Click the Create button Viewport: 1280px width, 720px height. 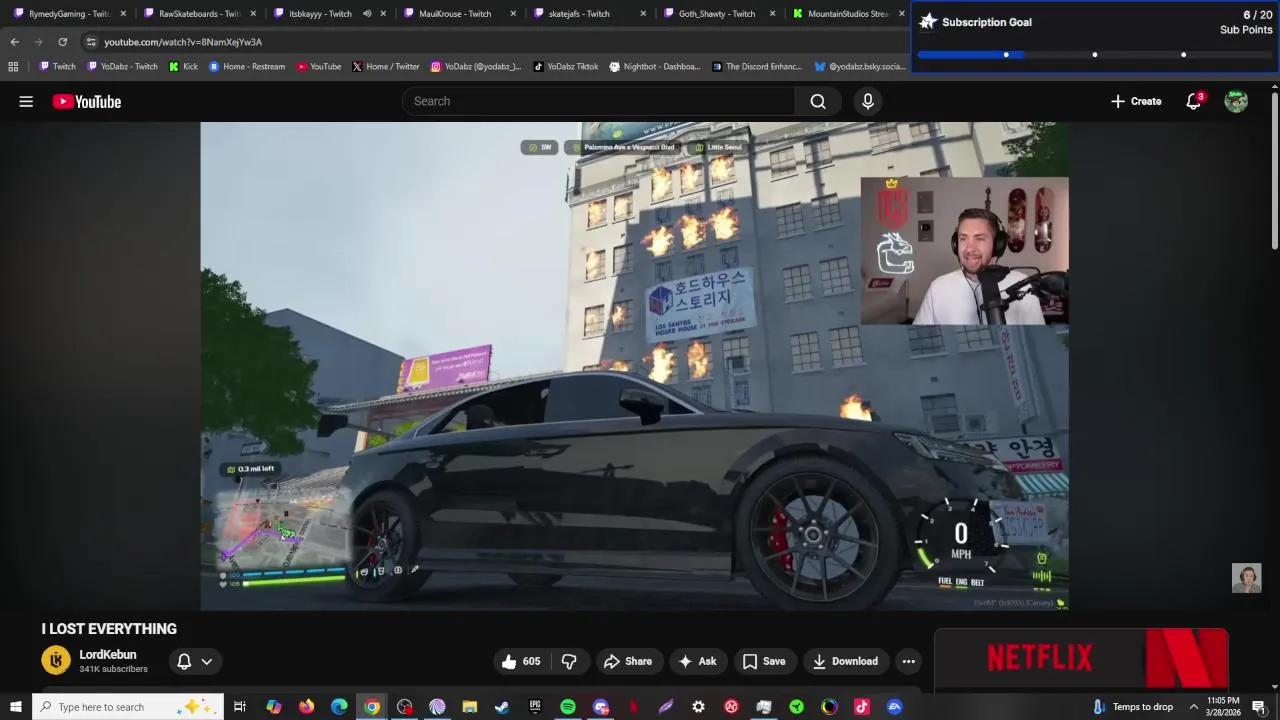click(x=1136, y=101)
